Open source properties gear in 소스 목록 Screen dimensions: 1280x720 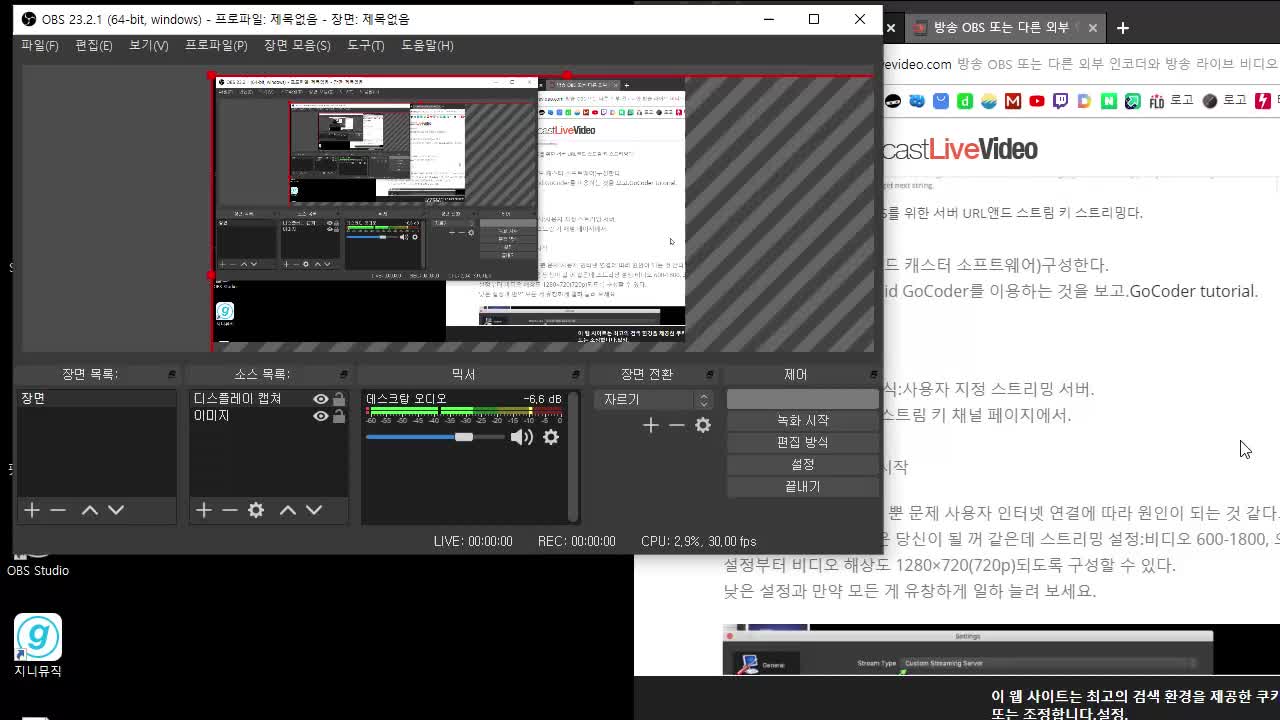coord(256,510)
